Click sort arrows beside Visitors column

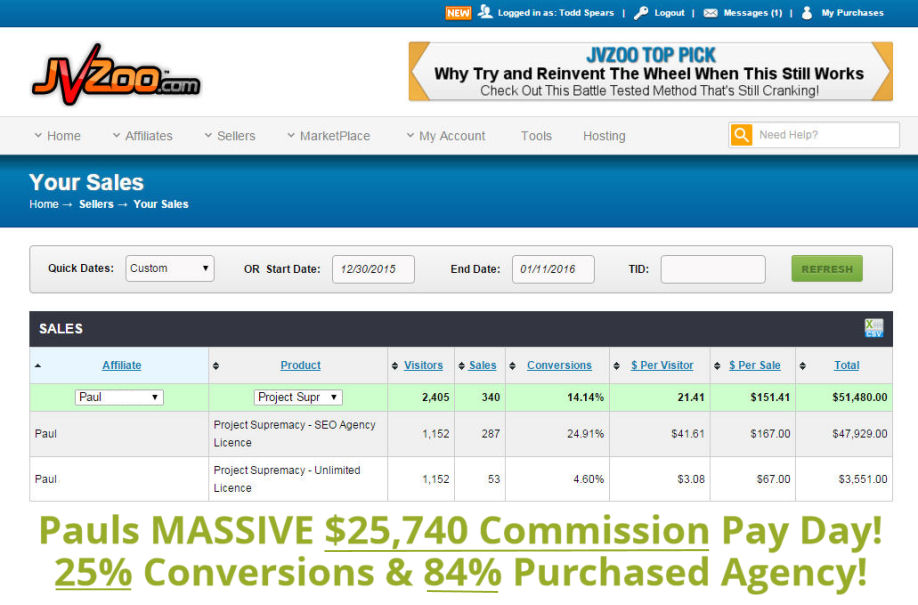[395, 365]
